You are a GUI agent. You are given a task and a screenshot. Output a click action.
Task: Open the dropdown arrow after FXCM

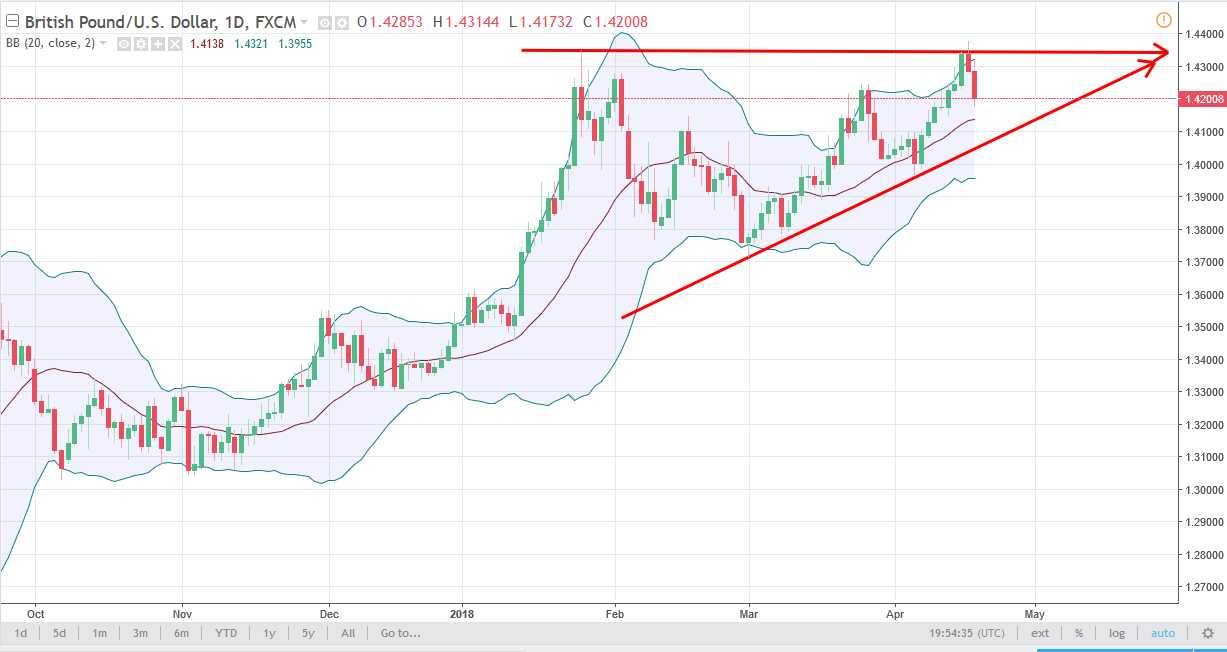point(304,21)
